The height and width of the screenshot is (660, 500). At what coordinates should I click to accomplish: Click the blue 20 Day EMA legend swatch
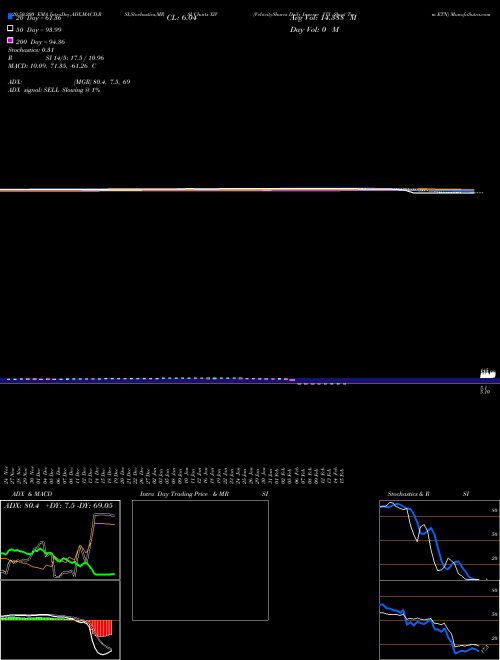click(x=10, y=17)
